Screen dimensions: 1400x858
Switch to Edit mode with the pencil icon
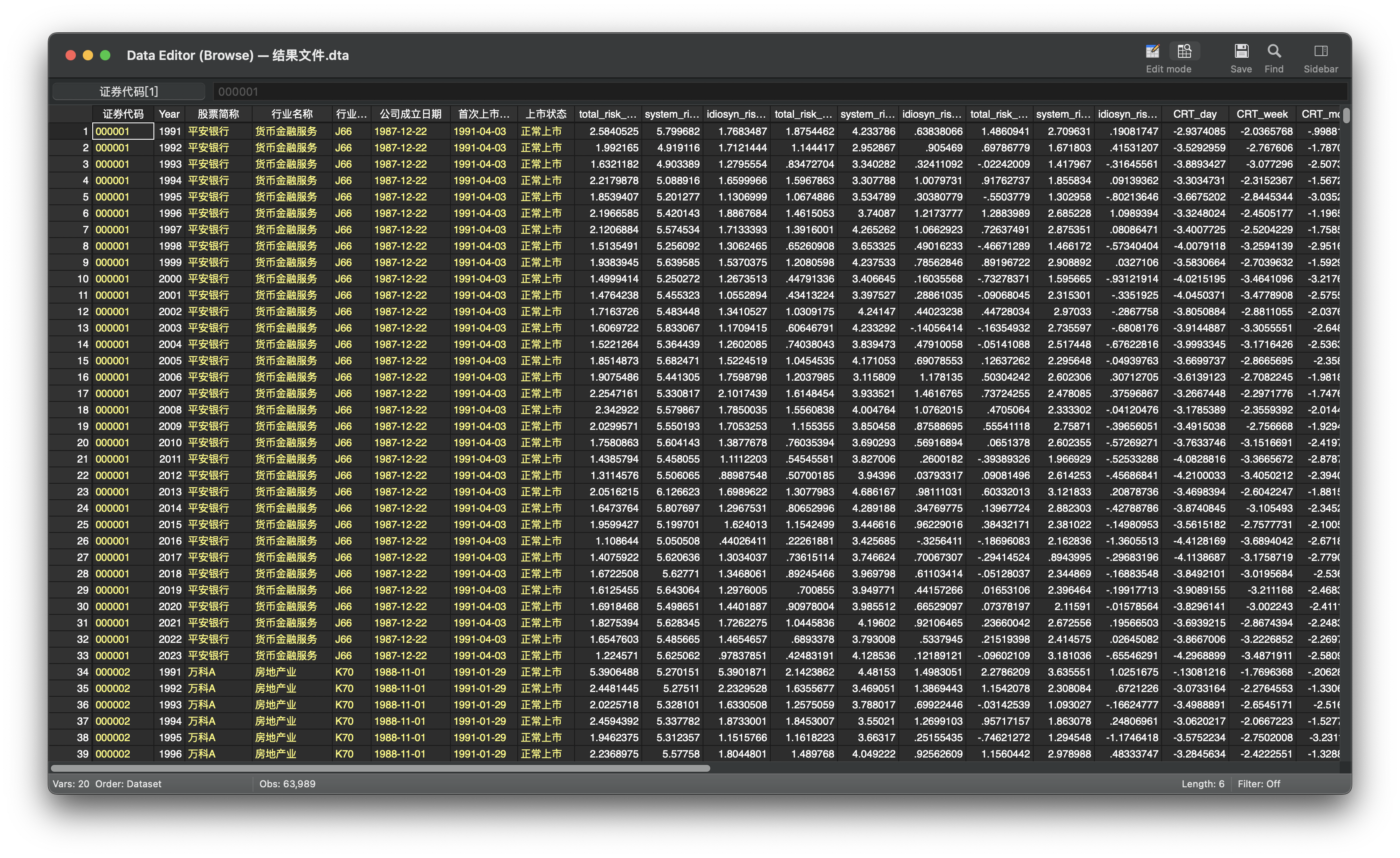(1152, 51)
